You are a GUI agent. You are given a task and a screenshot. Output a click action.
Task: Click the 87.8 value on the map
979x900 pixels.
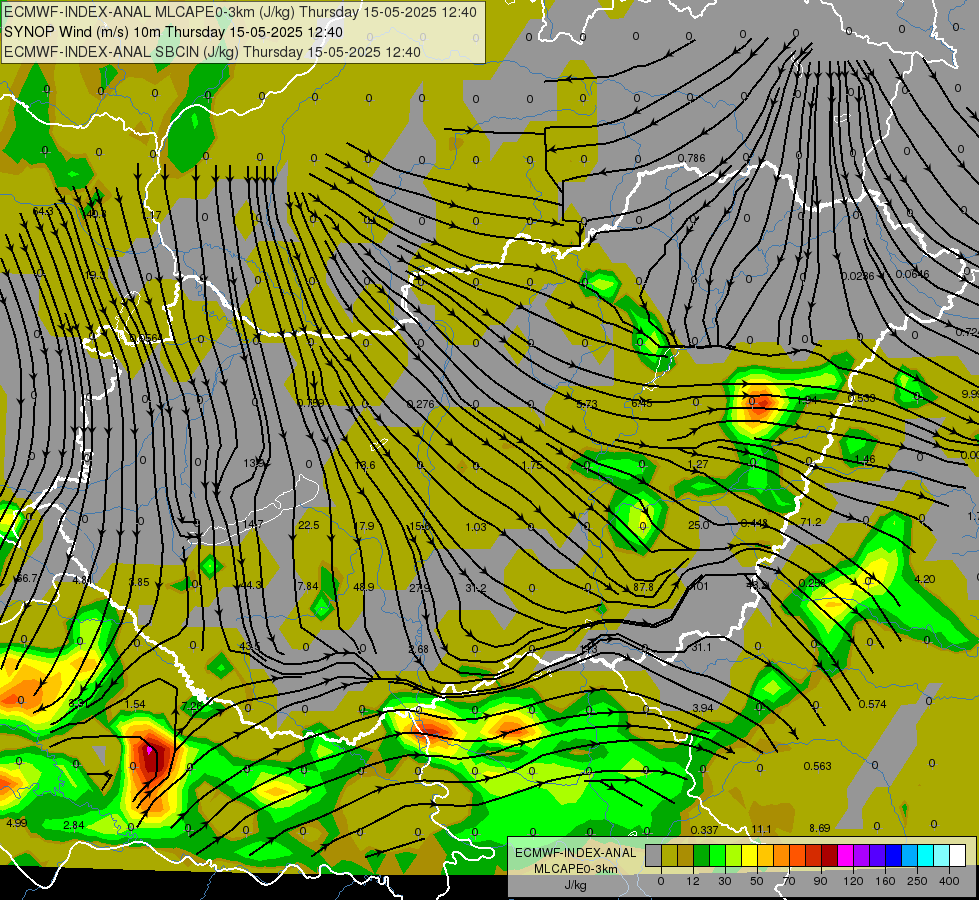point(643,587)
